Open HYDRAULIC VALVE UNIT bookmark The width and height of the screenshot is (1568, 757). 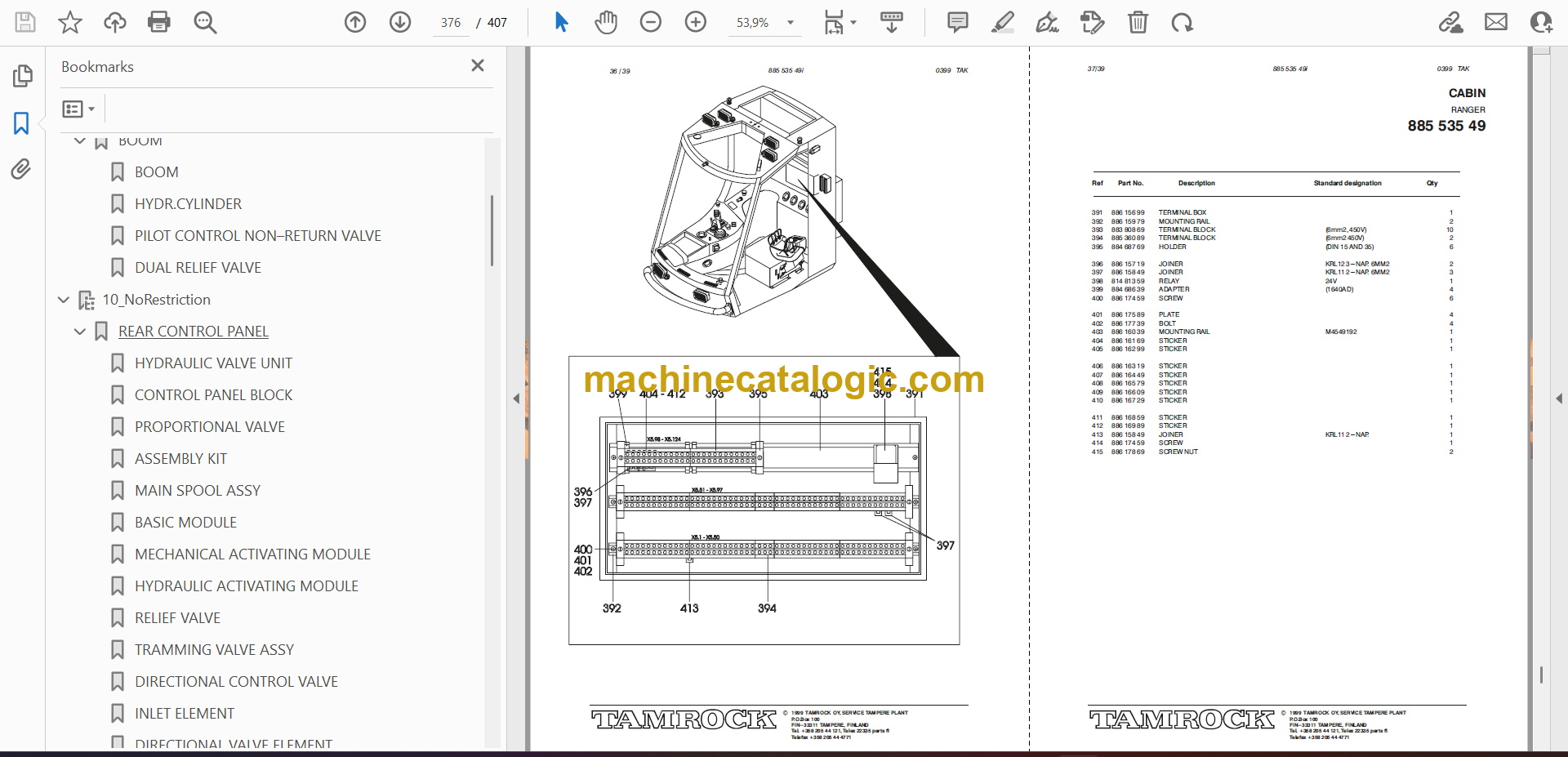tap(213, 363)
